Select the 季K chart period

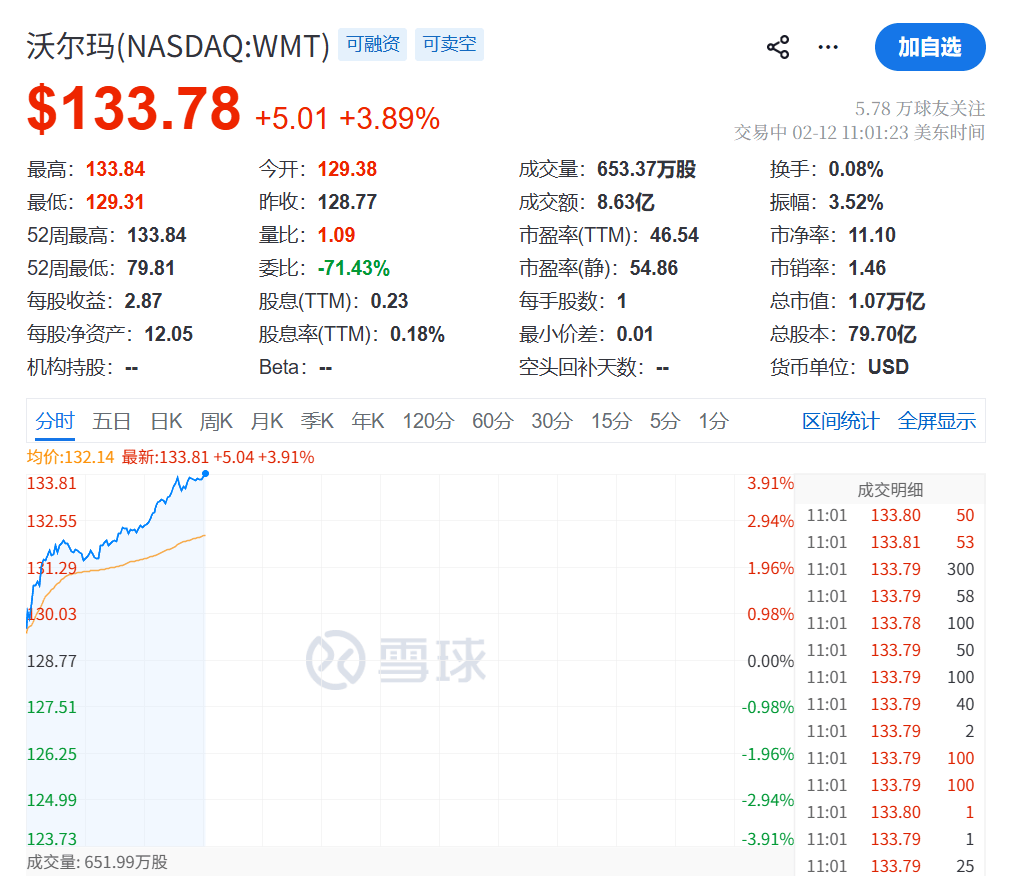[316, 421]
